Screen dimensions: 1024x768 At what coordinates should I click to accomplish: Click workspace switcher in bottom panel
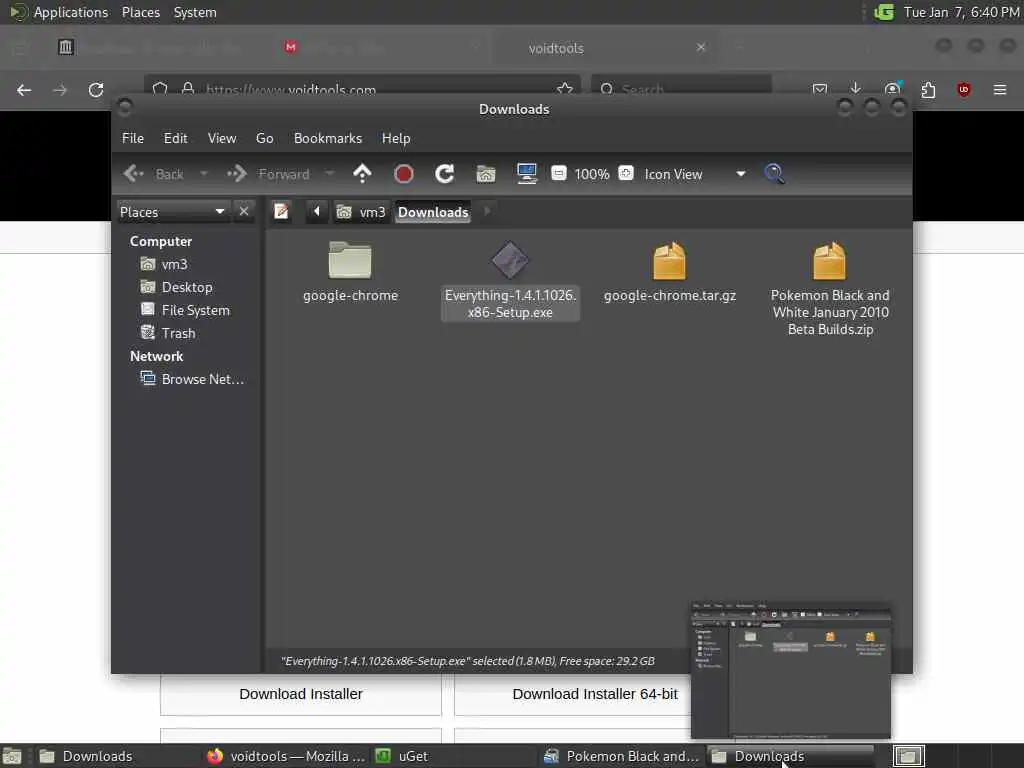click(x=908, y=756)
